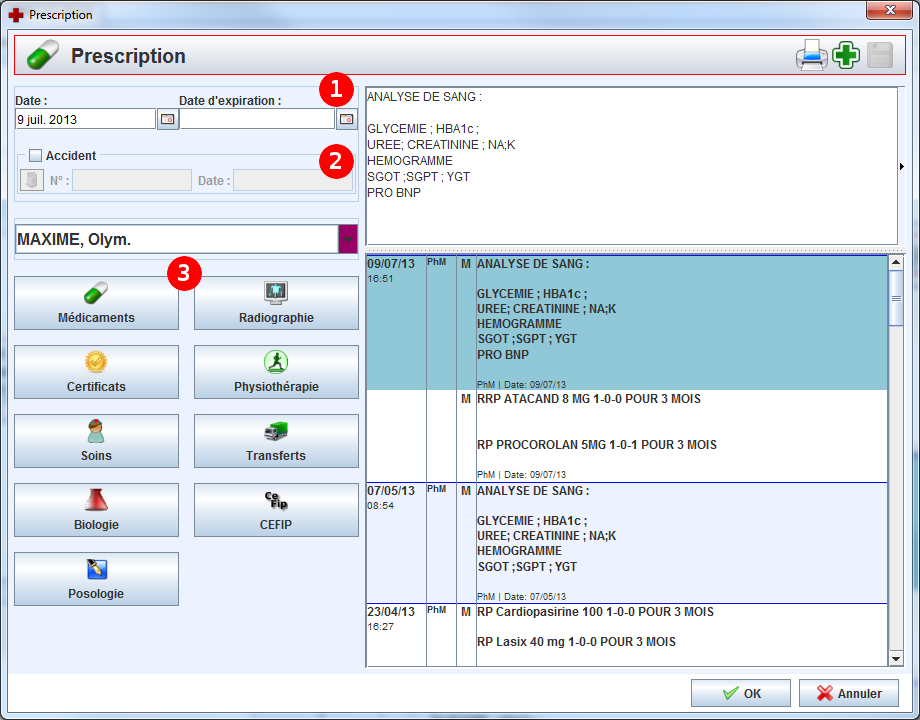920x720 pixels.
Task: Click the Date d'expiration input field
Action: pyautogui.click(x=256, y=119)
